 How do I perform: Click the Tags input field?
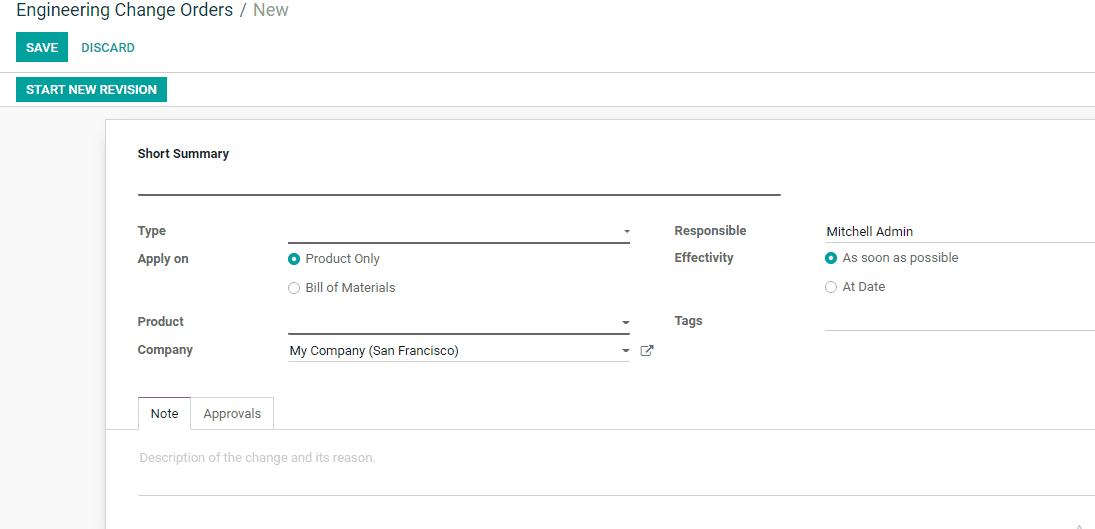click(960, 321)
